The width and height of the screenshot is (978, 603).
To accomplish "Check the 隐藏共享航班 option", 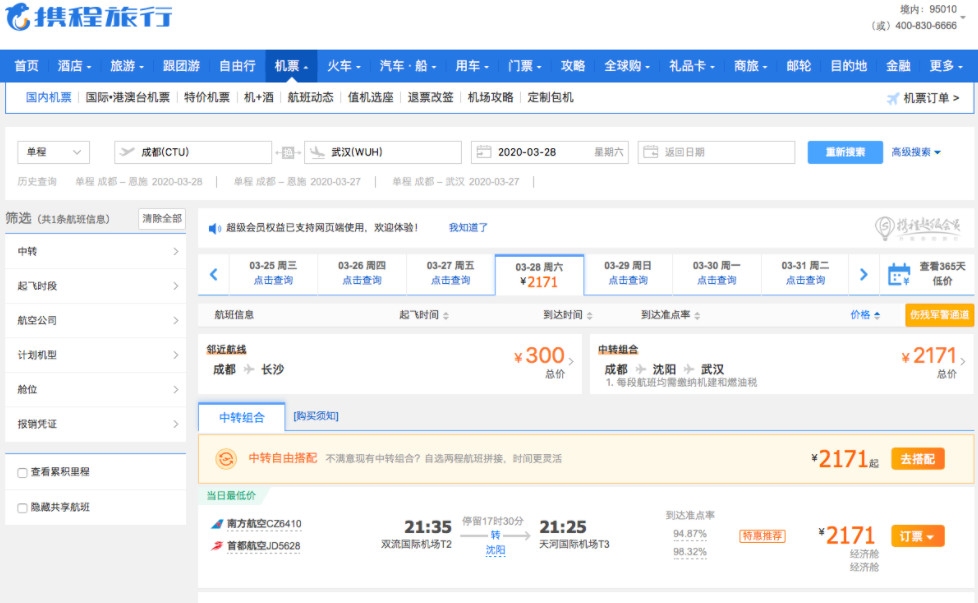I will [x=23, y=508].
